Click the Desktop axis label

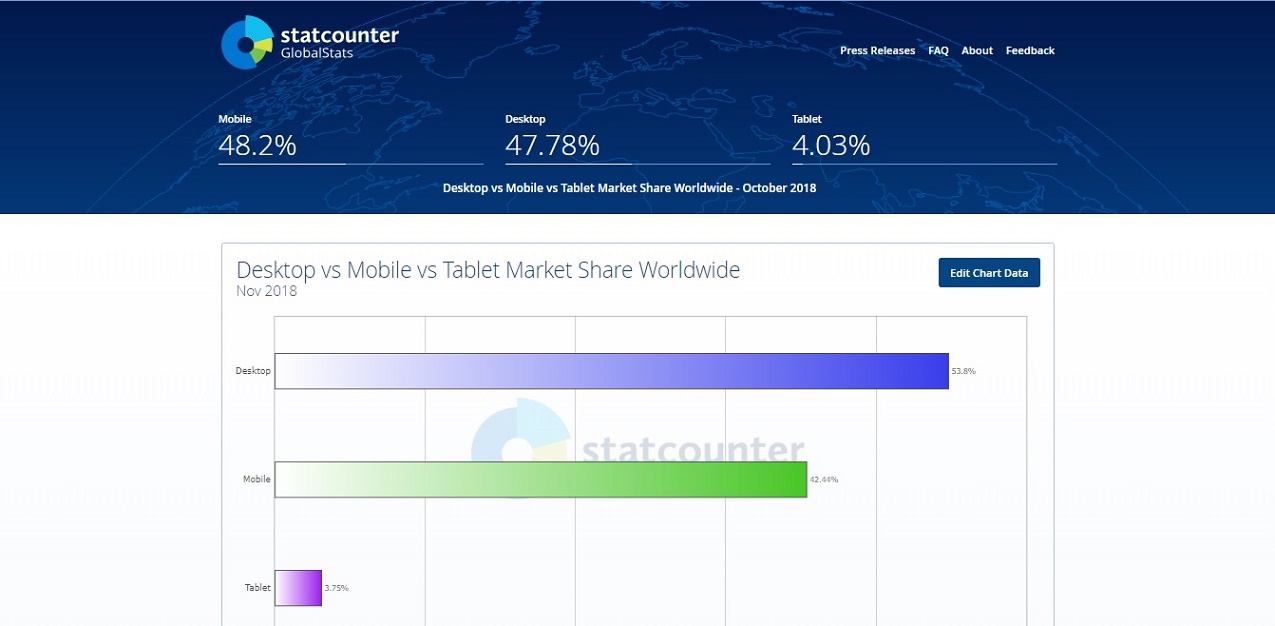tap(253, 371)
